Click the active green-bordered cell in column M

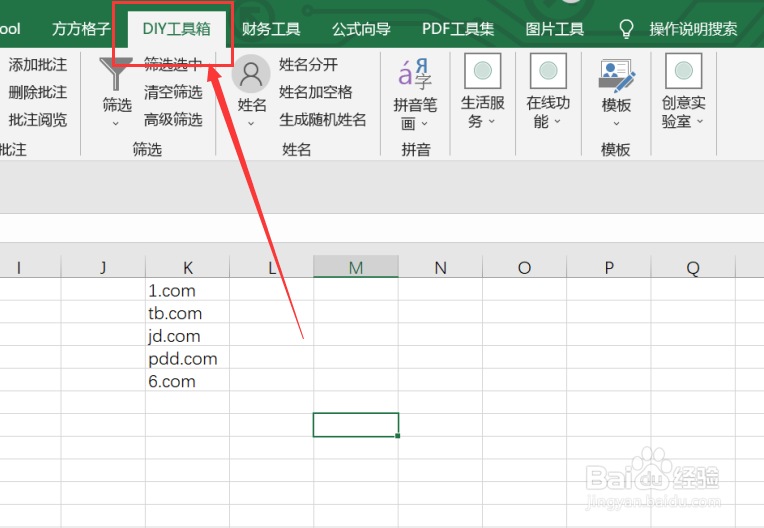356,425
